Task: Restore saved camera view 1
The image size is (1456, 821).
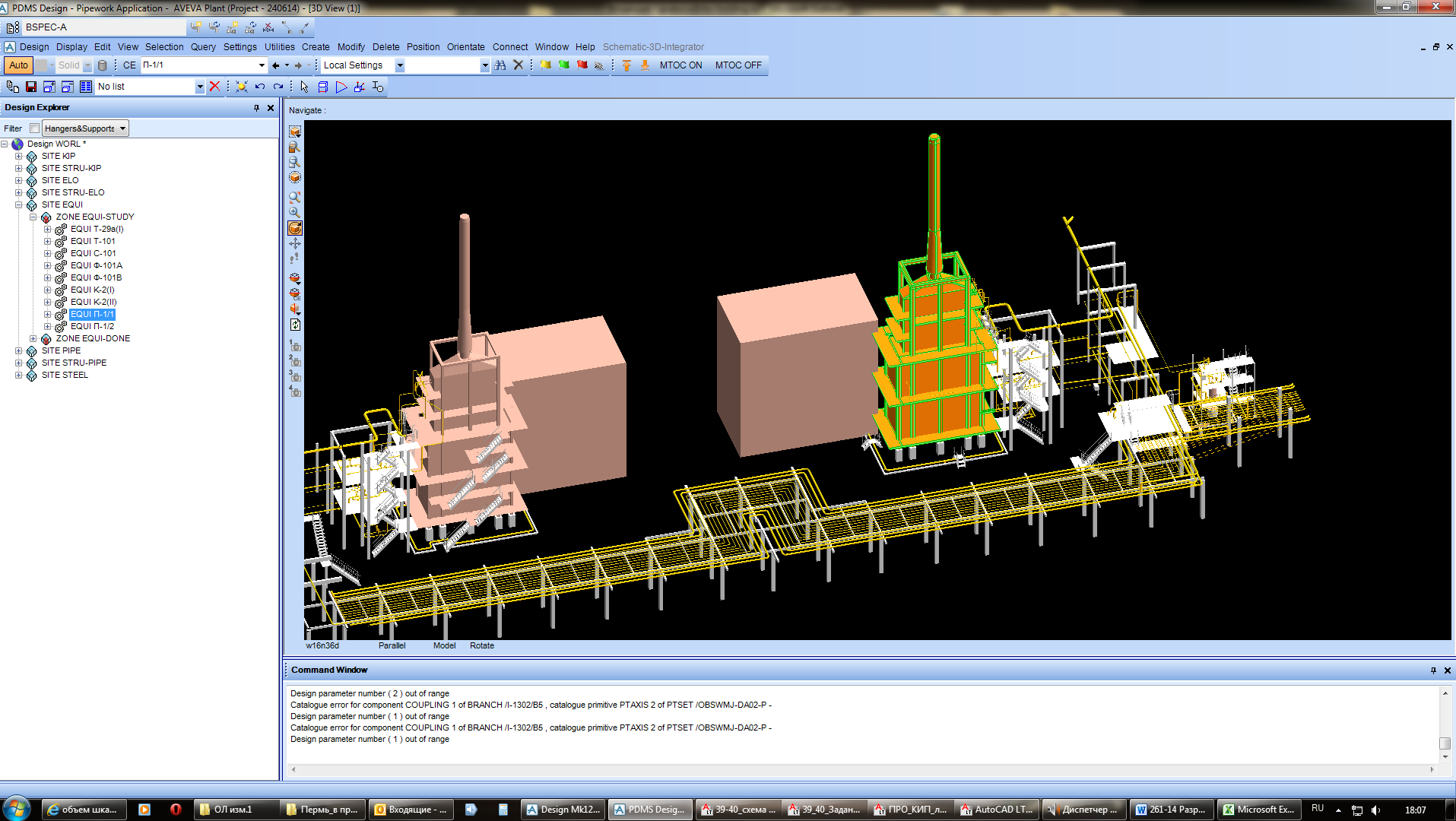Action: pos(295,346)
